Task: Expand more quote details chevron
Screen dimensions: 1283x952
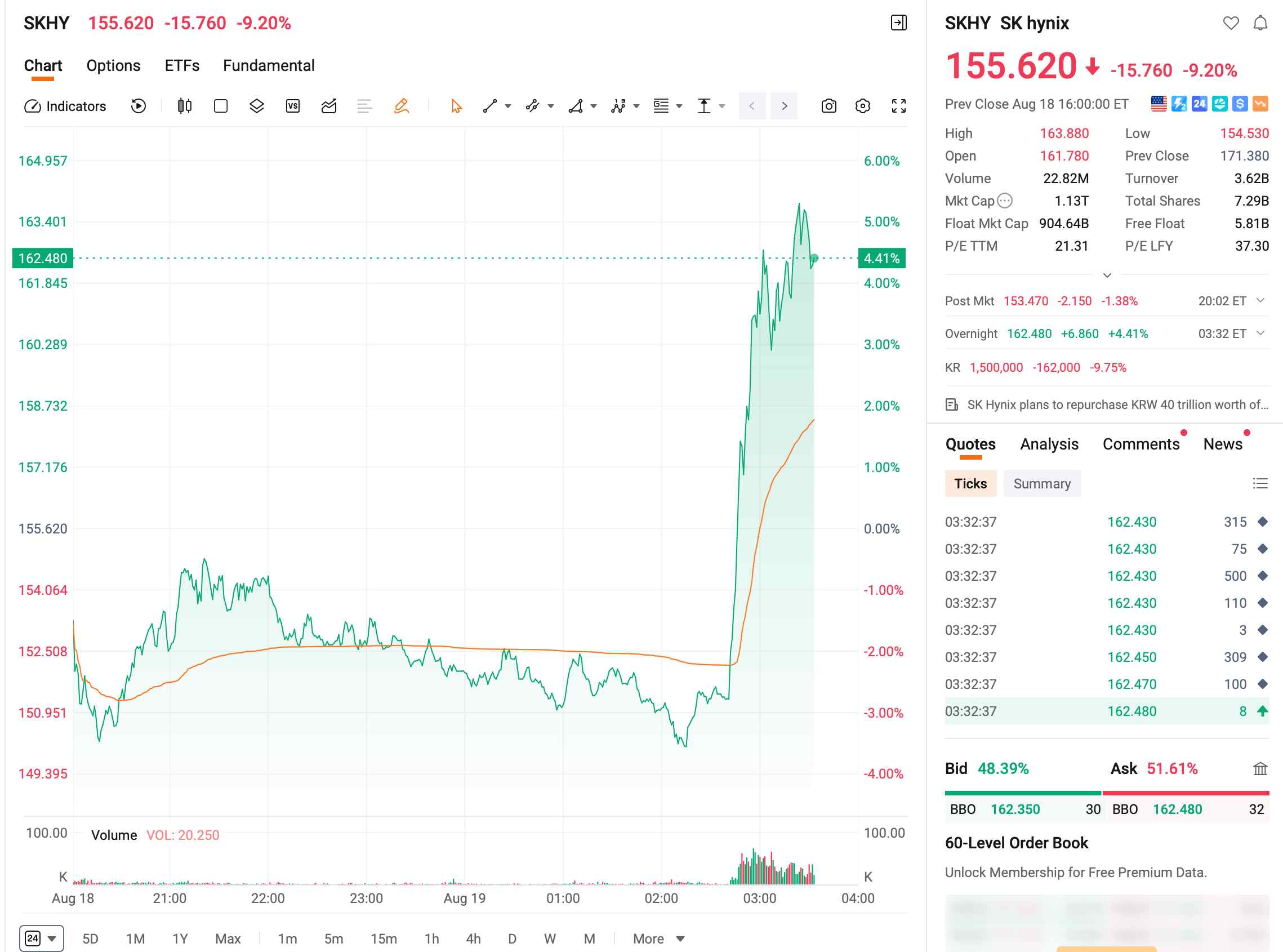Action: pos(1107,275)
